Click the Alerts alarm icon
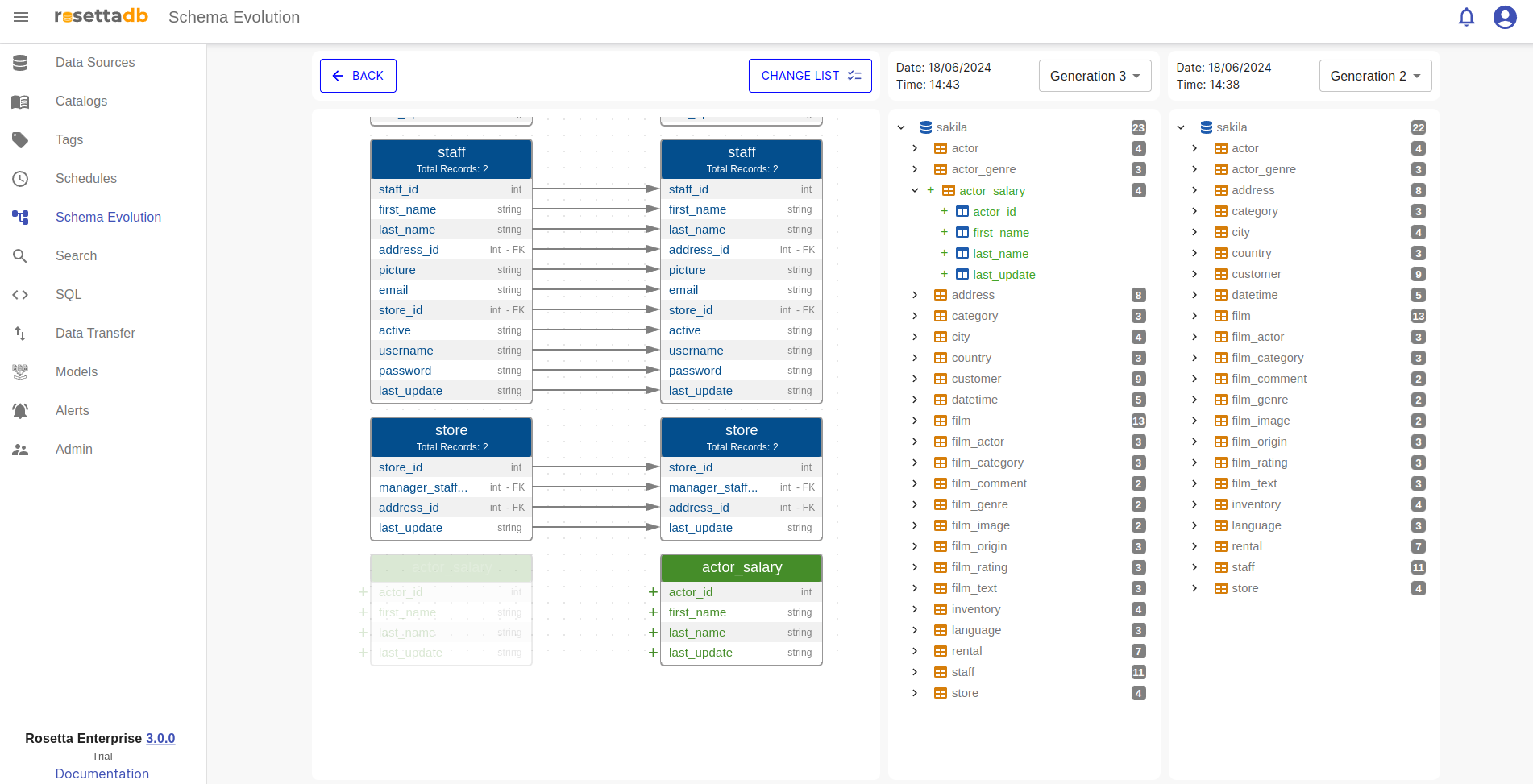 pos(20,411)
